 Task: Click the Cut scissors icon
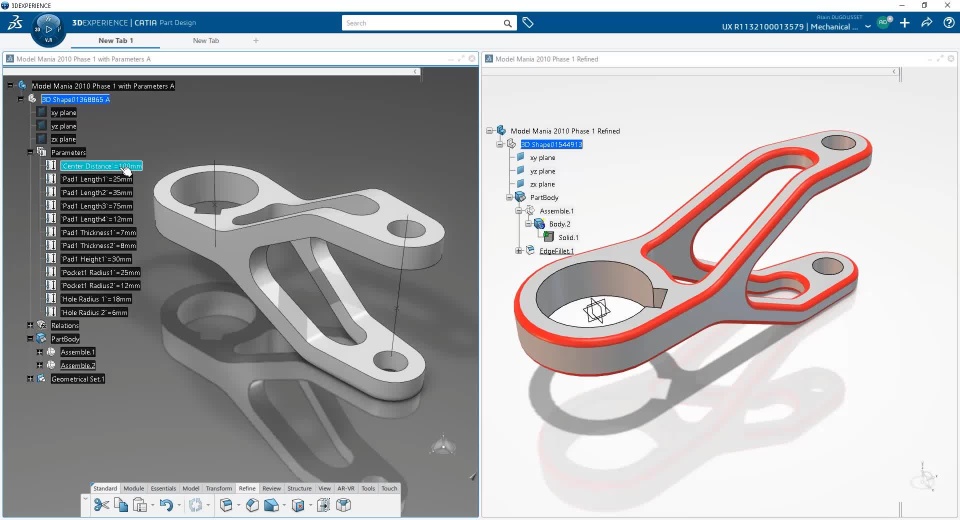coord(101,505)
